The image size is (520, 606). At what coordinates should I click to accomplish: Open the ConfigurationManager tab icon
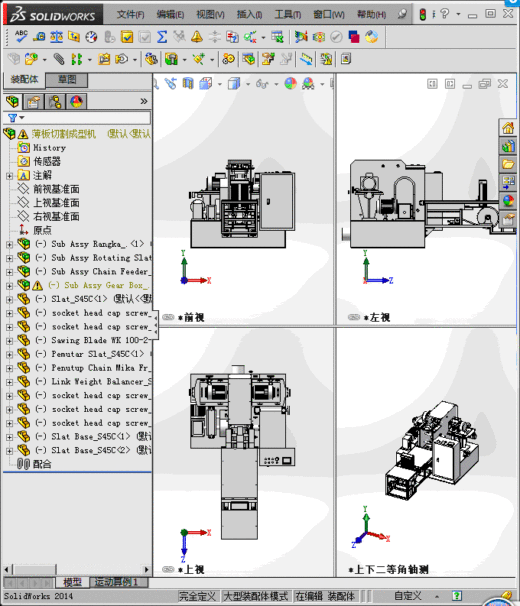coord(55,102)
